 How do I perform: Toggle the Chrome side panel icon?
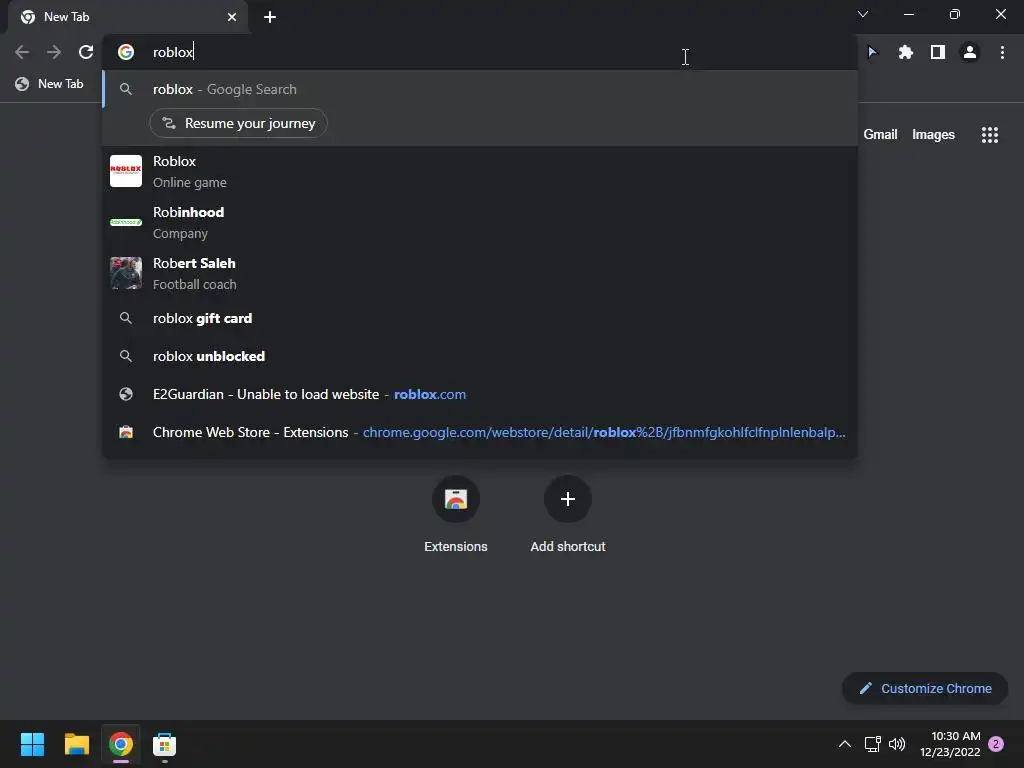pyautogui.click(x=938, y=52)
